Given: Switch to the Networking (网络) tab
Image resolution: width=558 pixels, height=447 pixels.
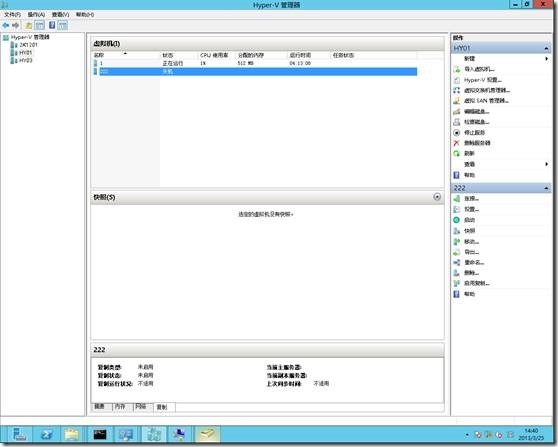Looking at the screenshot, I should [143, 406].
